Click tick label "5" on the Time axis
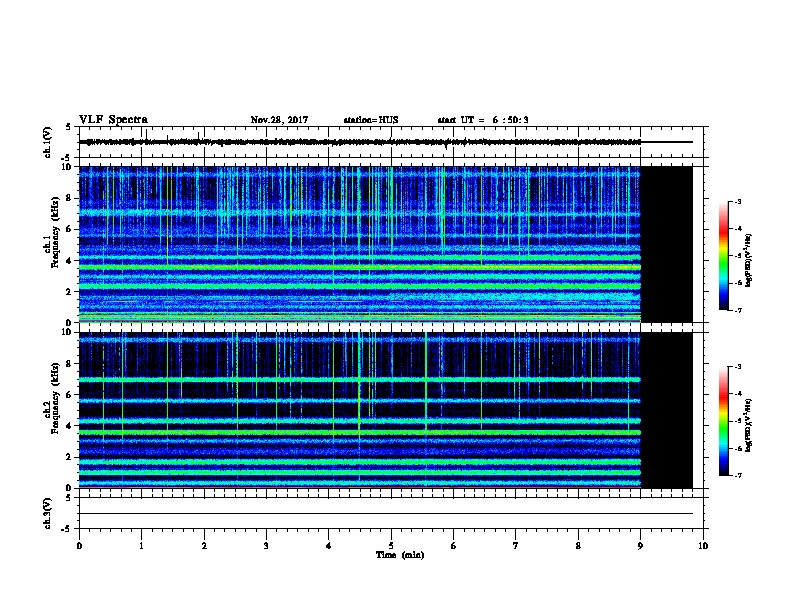The height and width of the screenshot is (612, 792). click(391, 546)
